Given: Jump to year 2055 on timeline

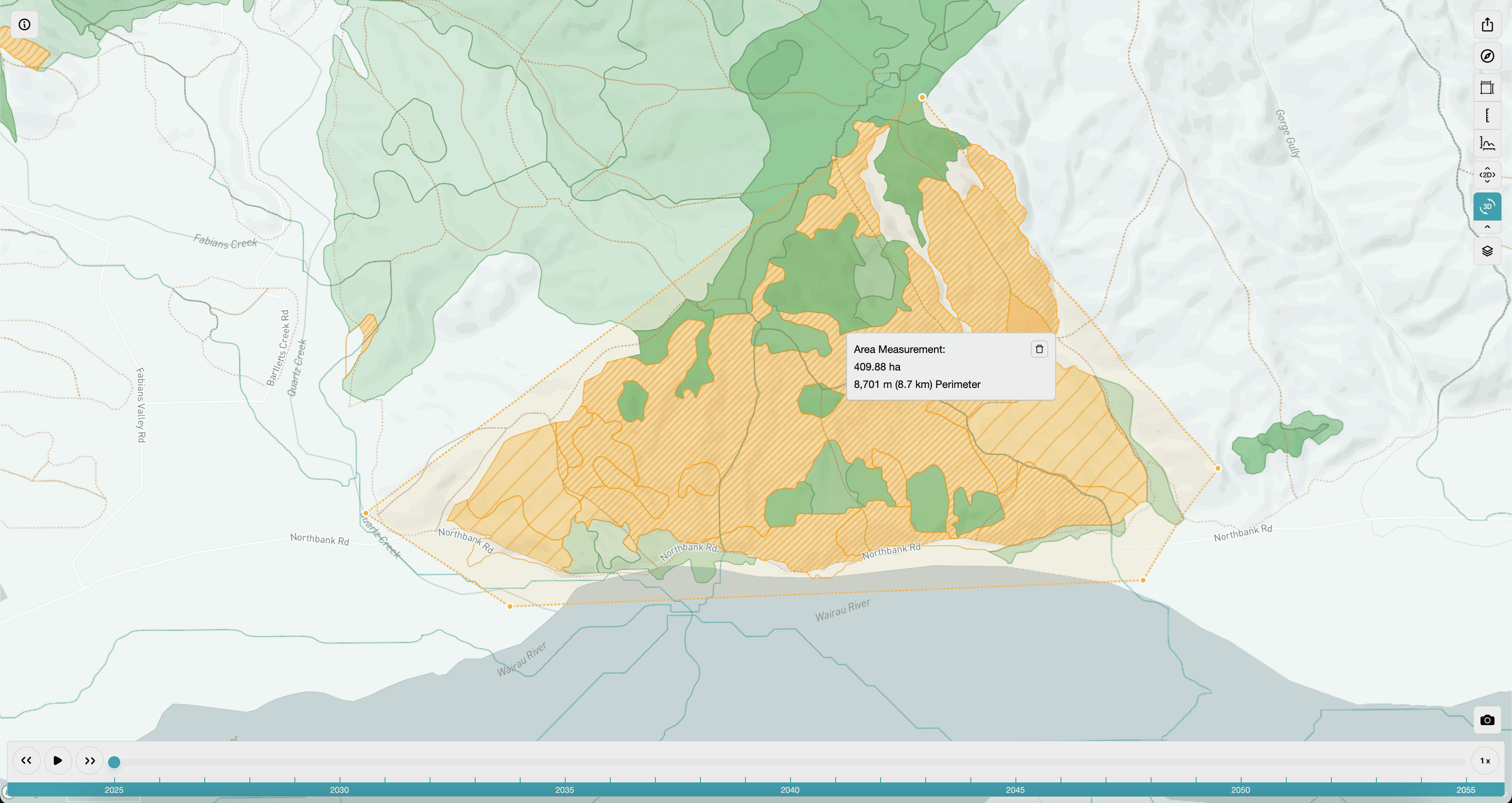Looking at the screenshot, I should [1466, 790].
